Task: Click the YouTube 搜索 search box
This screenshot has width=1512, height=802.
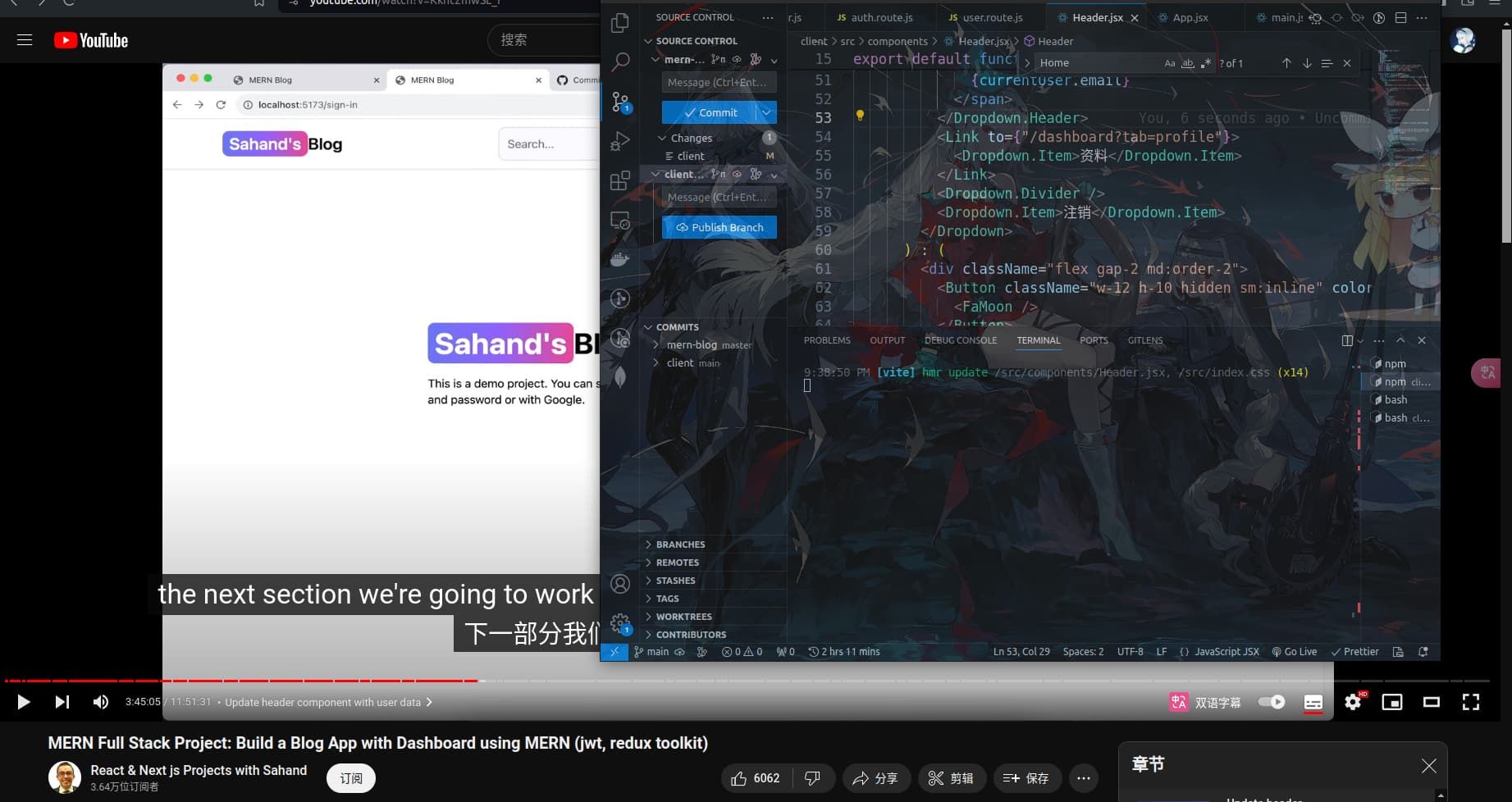Action: 546,40
